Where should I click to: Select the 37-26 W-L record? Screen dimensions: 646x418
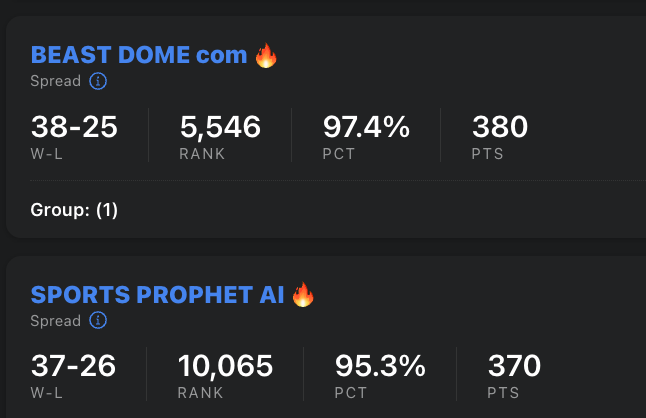(x=73, y=366)
